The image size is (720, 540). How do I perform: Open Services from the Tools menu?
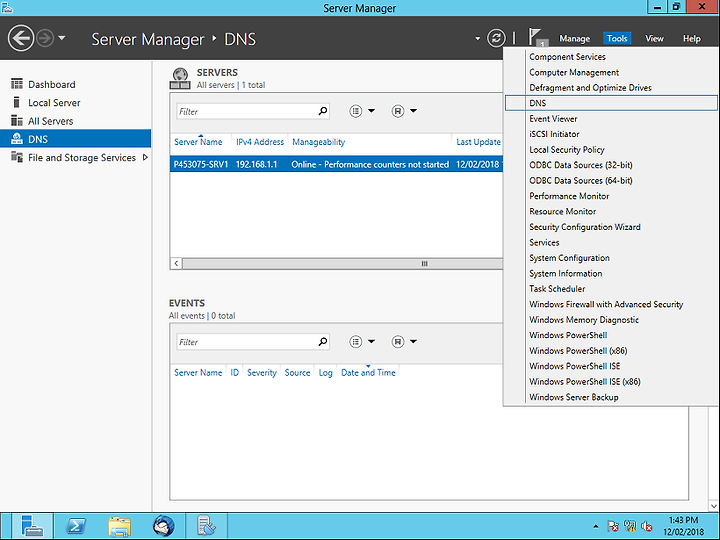611,242
